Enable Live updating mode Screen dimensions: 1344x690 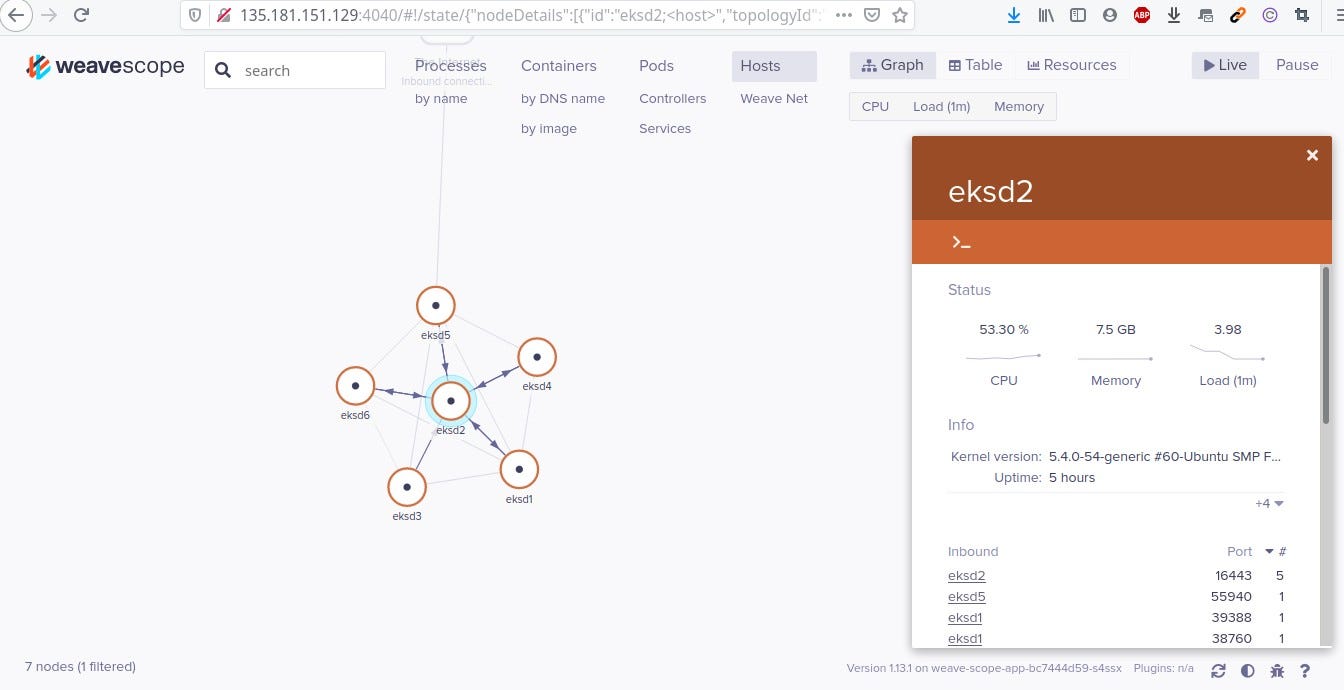[1225, 65]
